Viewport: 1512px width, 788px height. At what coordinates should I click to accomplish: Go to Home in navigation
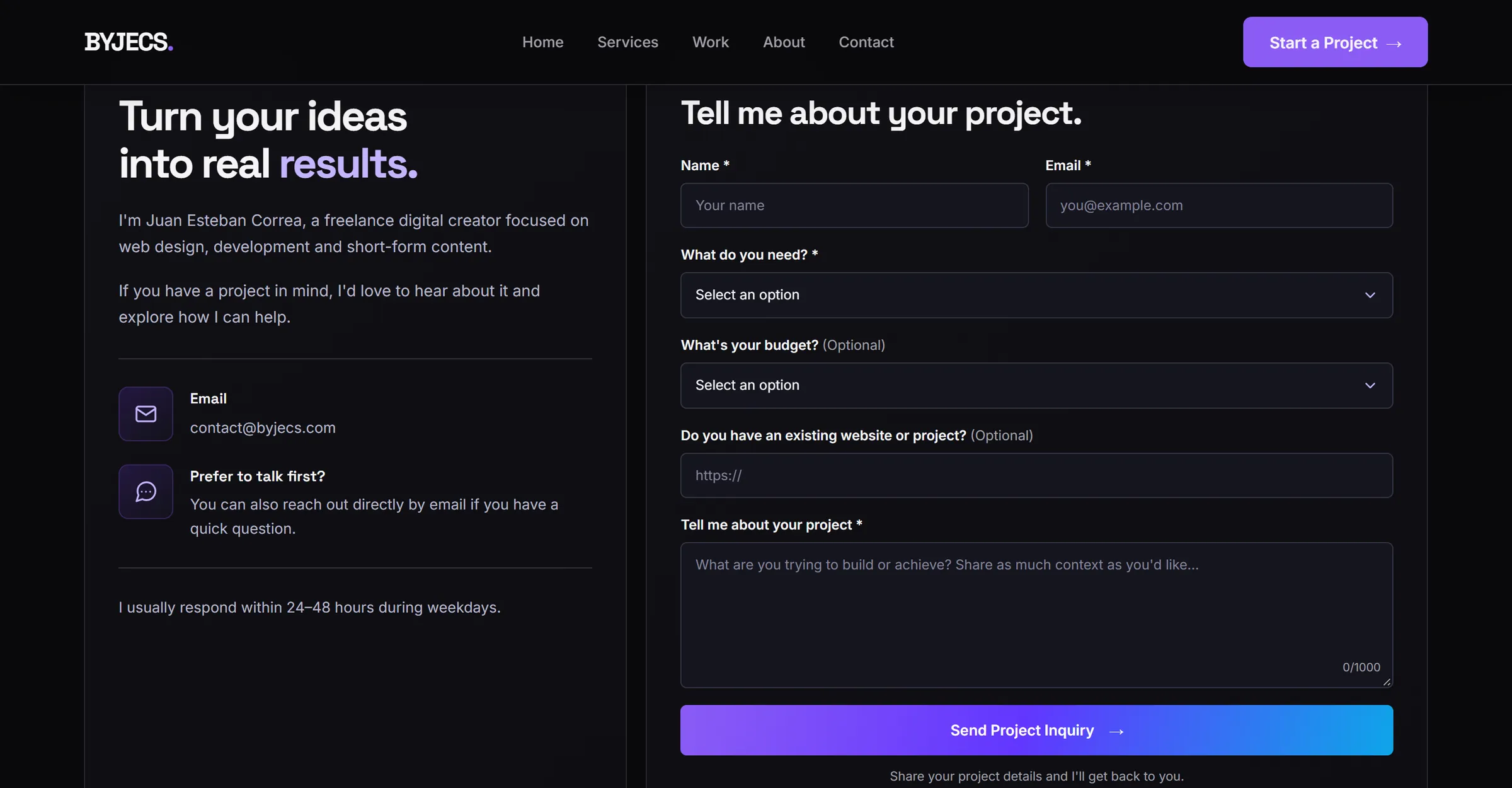coord(542,42)
